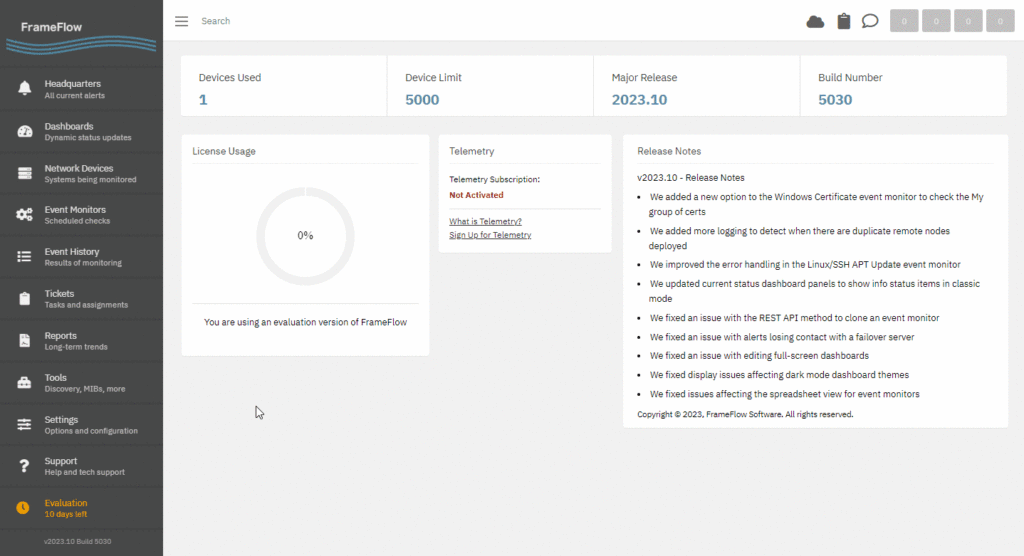Click the dark mode dashboard themes note
1024x556 pixels.
779,375
